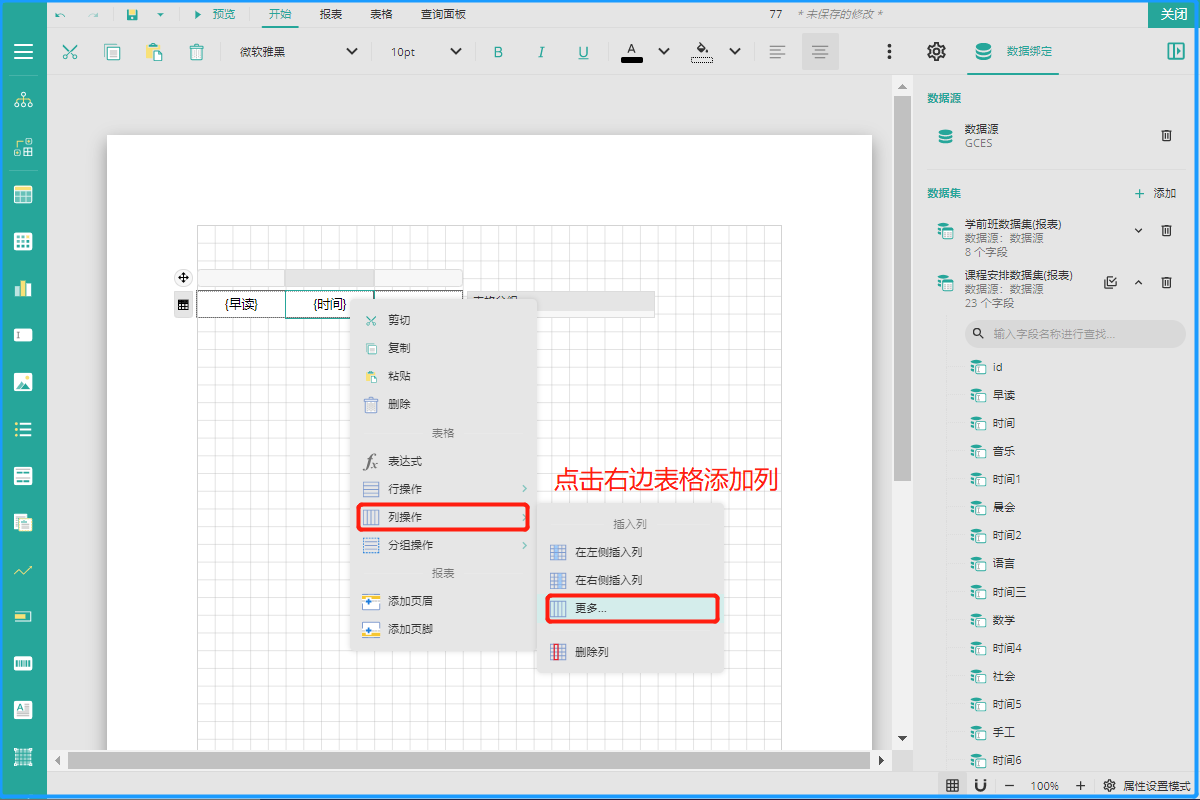The image size is (1200, 800).
Task: Open the properties gear icon panel
Action: 936,52
